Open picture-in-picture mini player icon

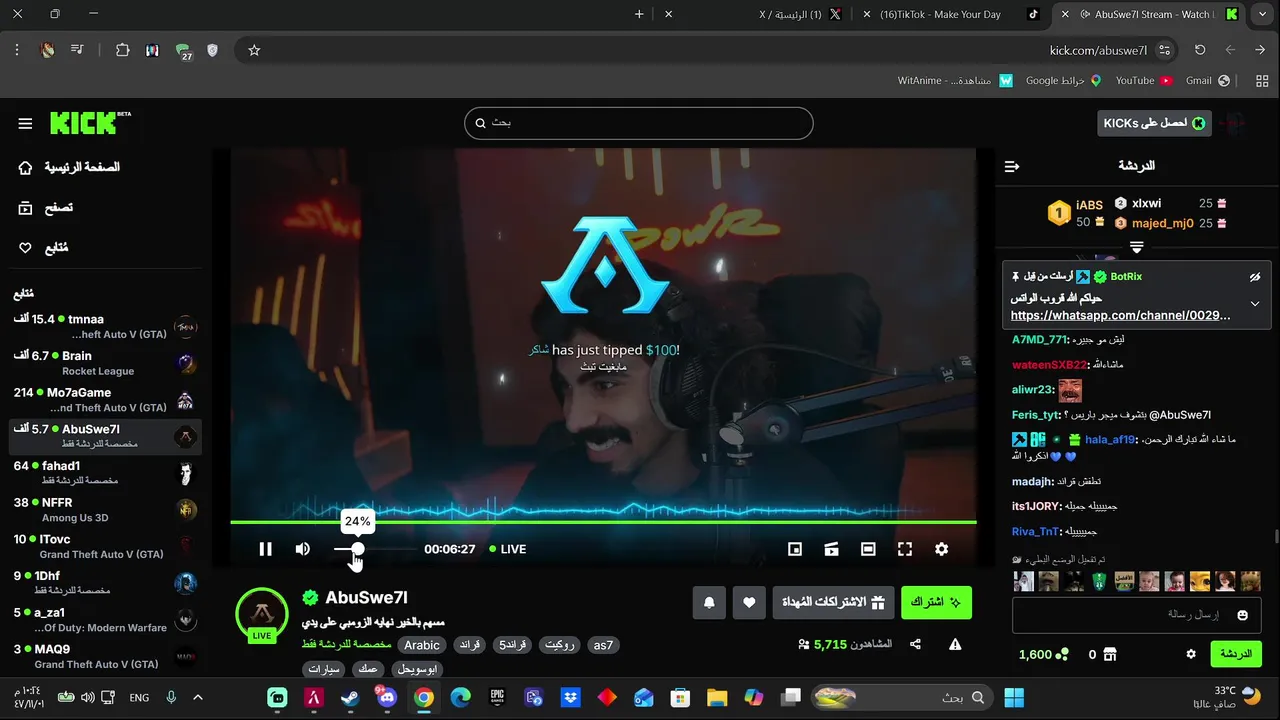point(795,549)
